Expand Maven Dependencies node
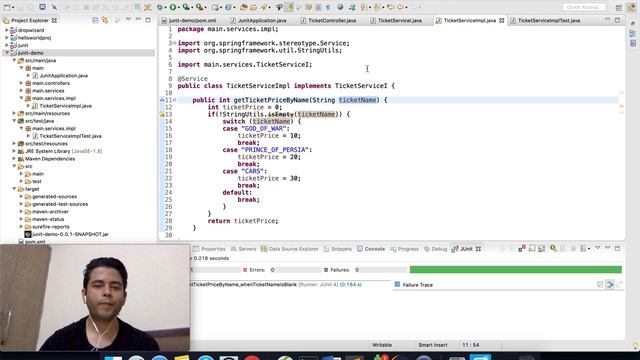 (x=14, y=159)
